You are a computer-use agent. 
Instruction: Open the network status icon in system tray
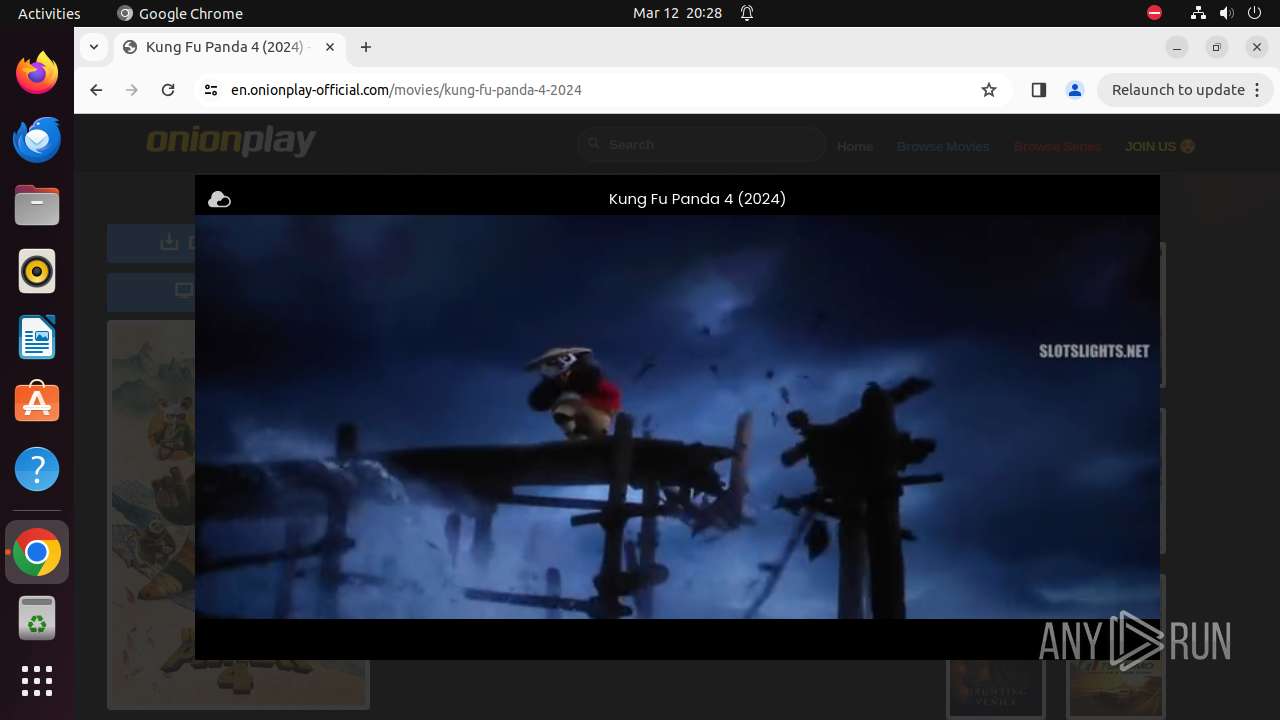[x=1198, y=13]
